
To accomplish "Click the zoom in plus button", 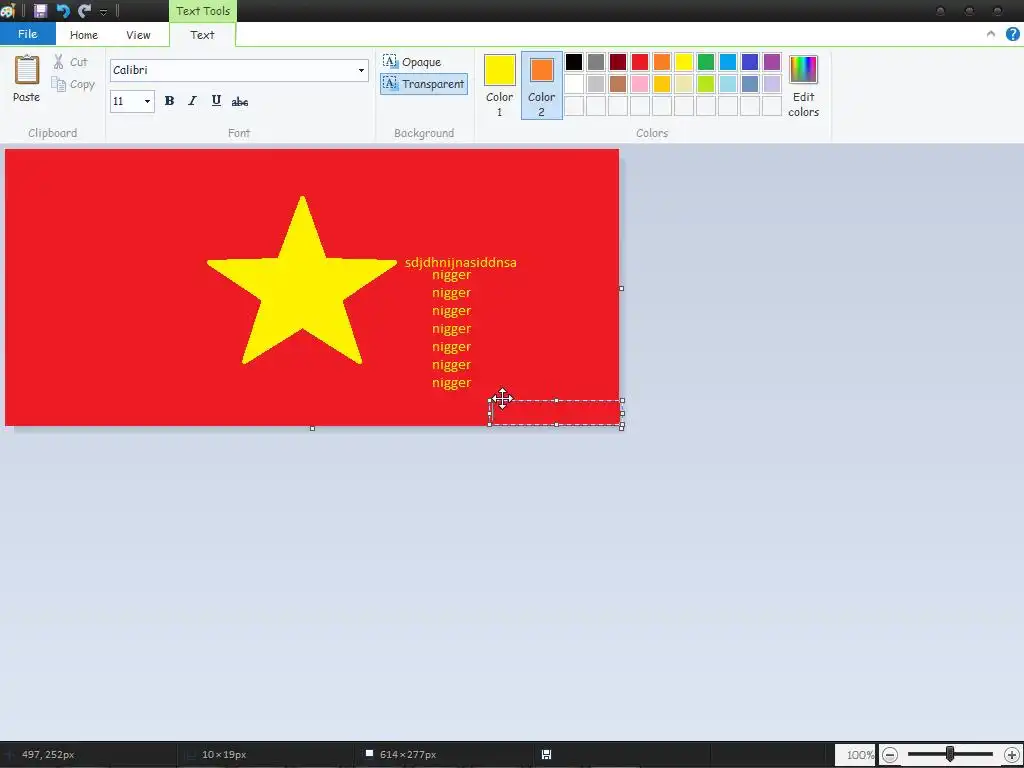I will click(x=1012, y=755).
